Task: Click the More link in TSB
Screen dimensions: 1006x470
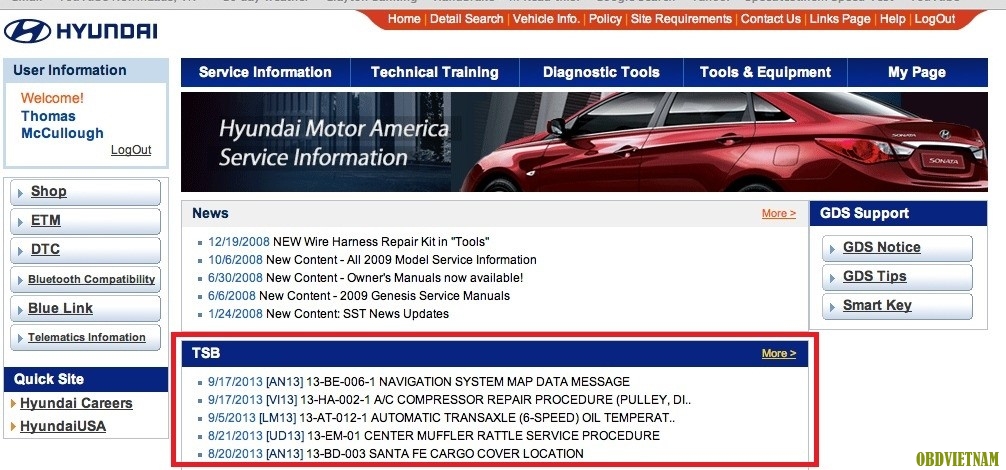Action: point(779,353)
